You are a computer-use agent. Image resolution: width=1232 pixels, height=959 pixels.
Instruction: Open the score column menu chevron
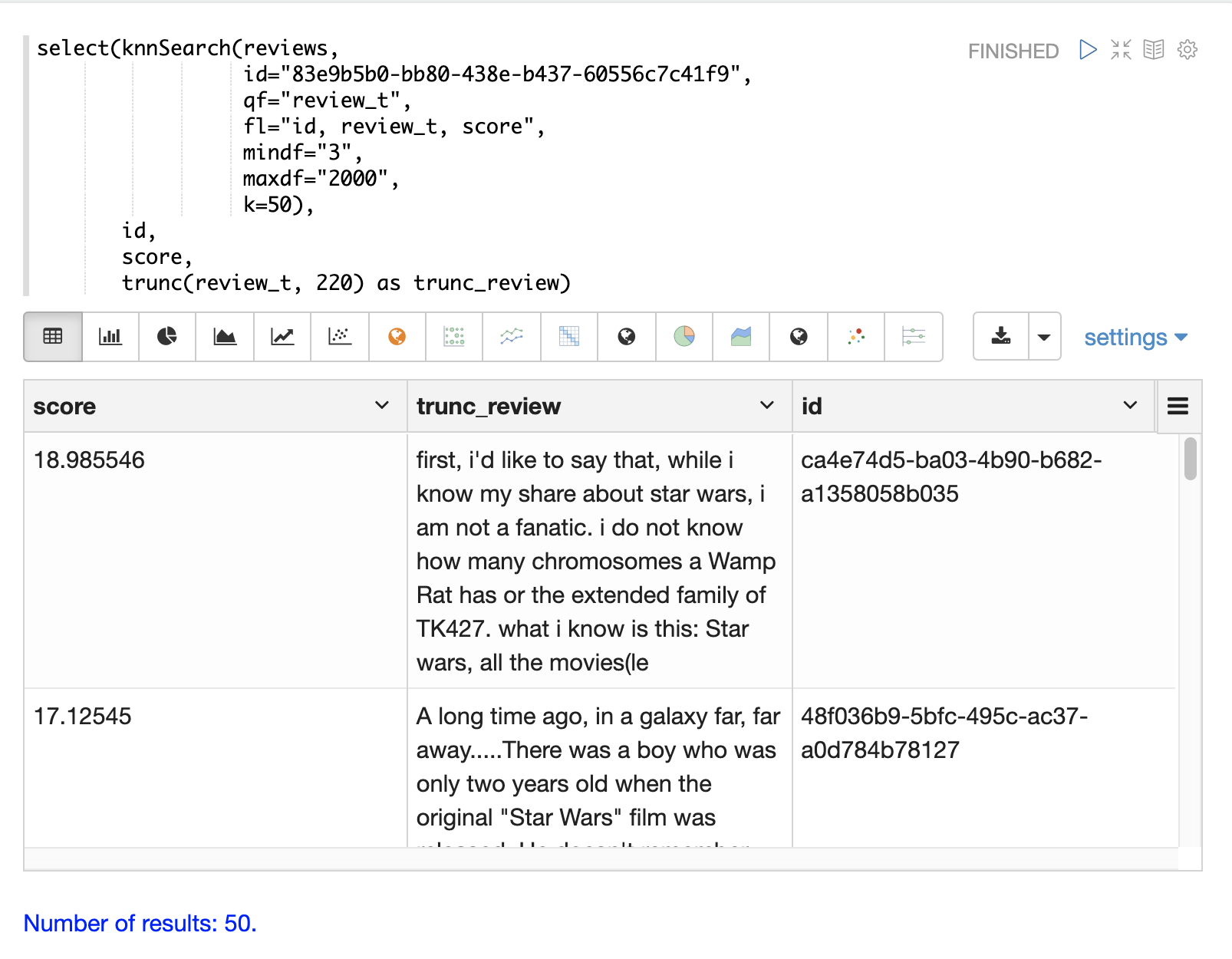[x=382, y=405]
